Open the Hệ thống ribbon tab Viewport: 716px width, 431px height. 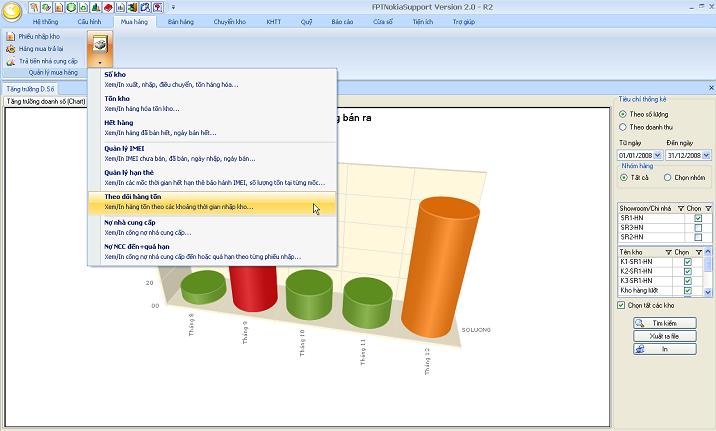pyautogui.click(x=45, y=21)
